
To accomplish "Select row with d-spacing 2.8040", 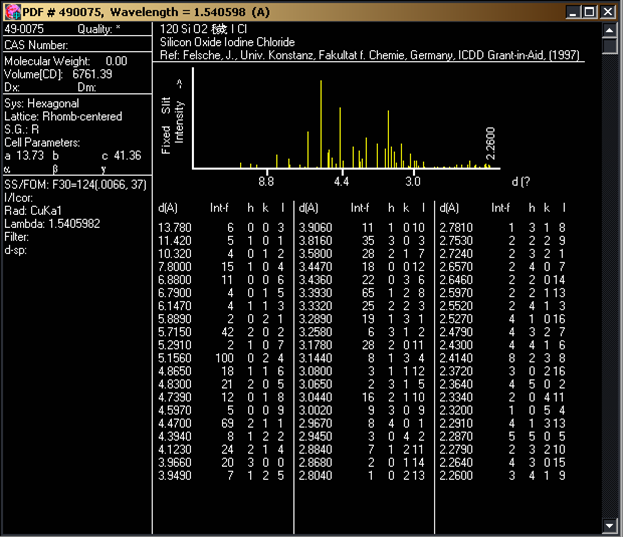I will pyautogui.click(x=362, y=475).
